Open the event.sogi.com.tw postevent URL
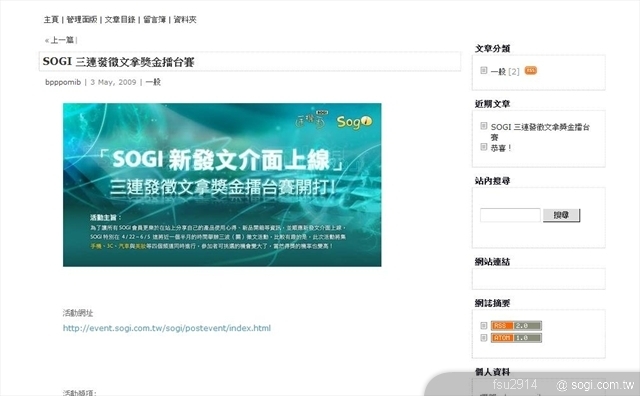Viewport: 640px width, 396px height. [x=167, y=328]
